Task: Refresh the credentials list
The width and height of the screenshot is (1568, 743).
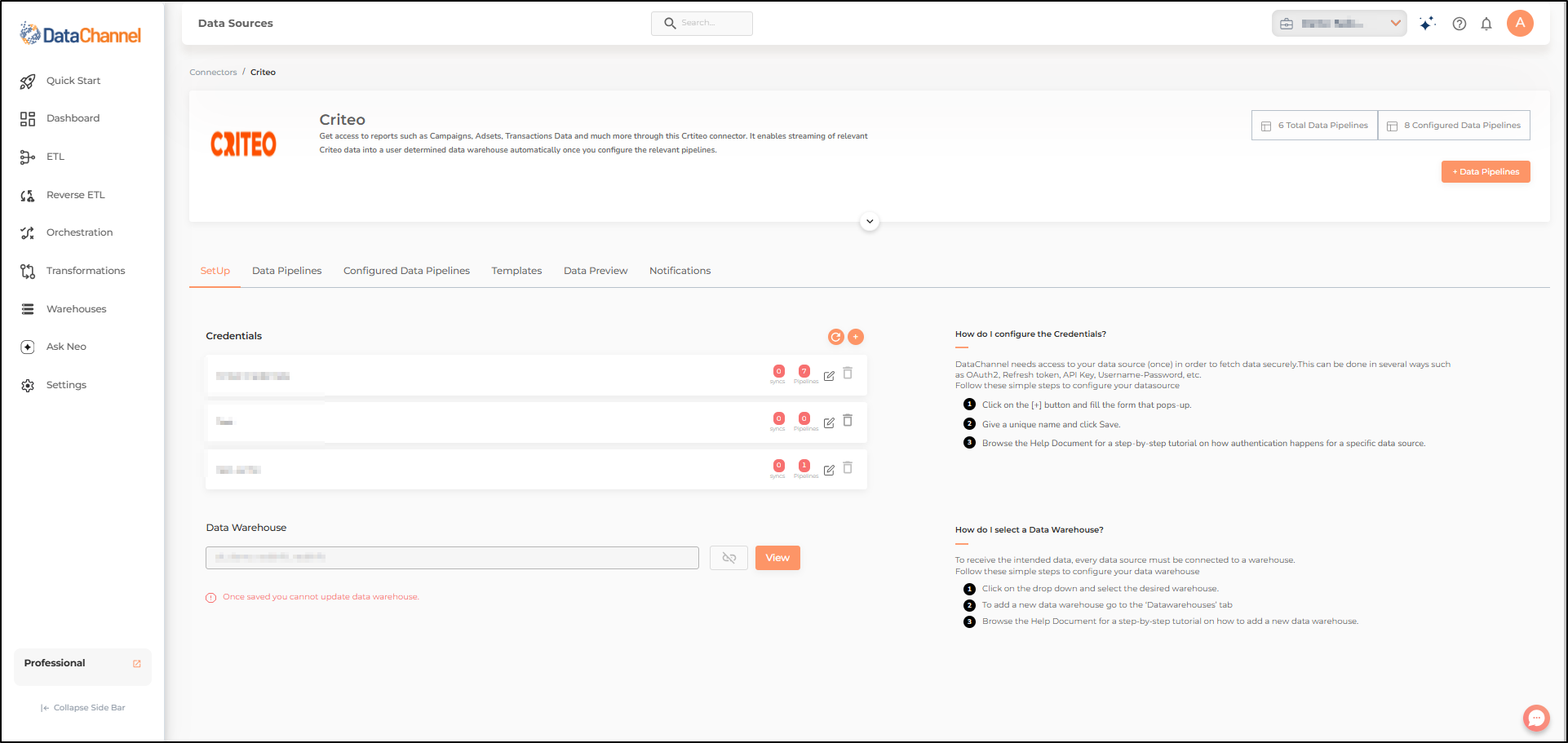Action: [835, 337]
